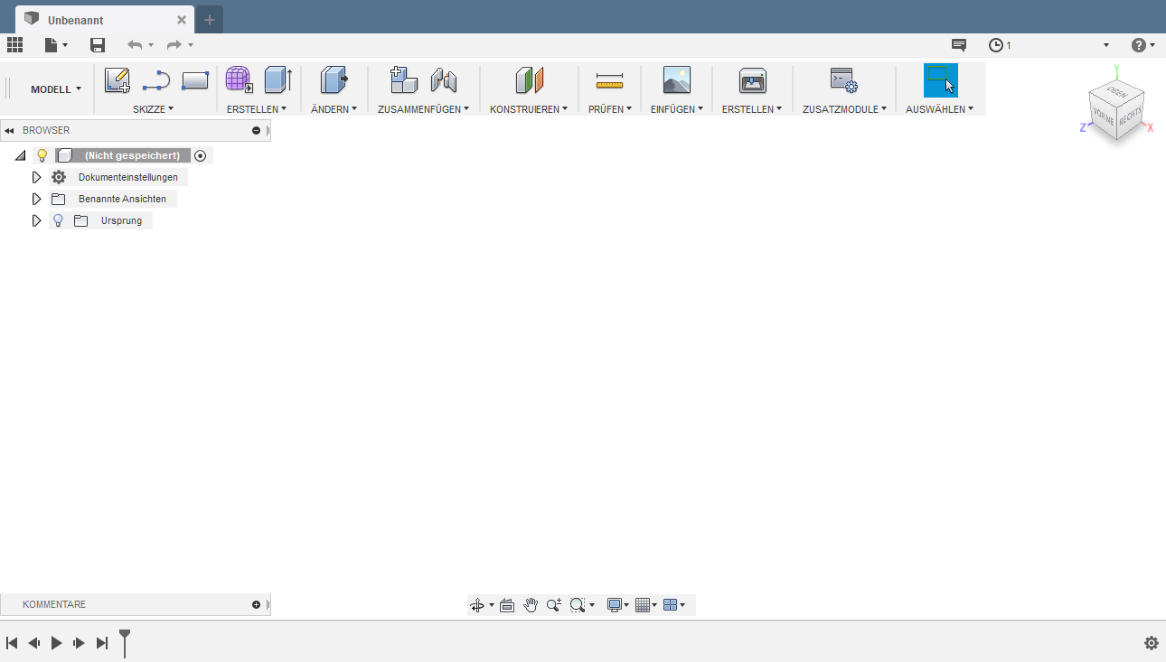1166x662 pixels.
Task: Select the 3D Print tool icon
Action: pyautogui.click(x=753, y=80)
